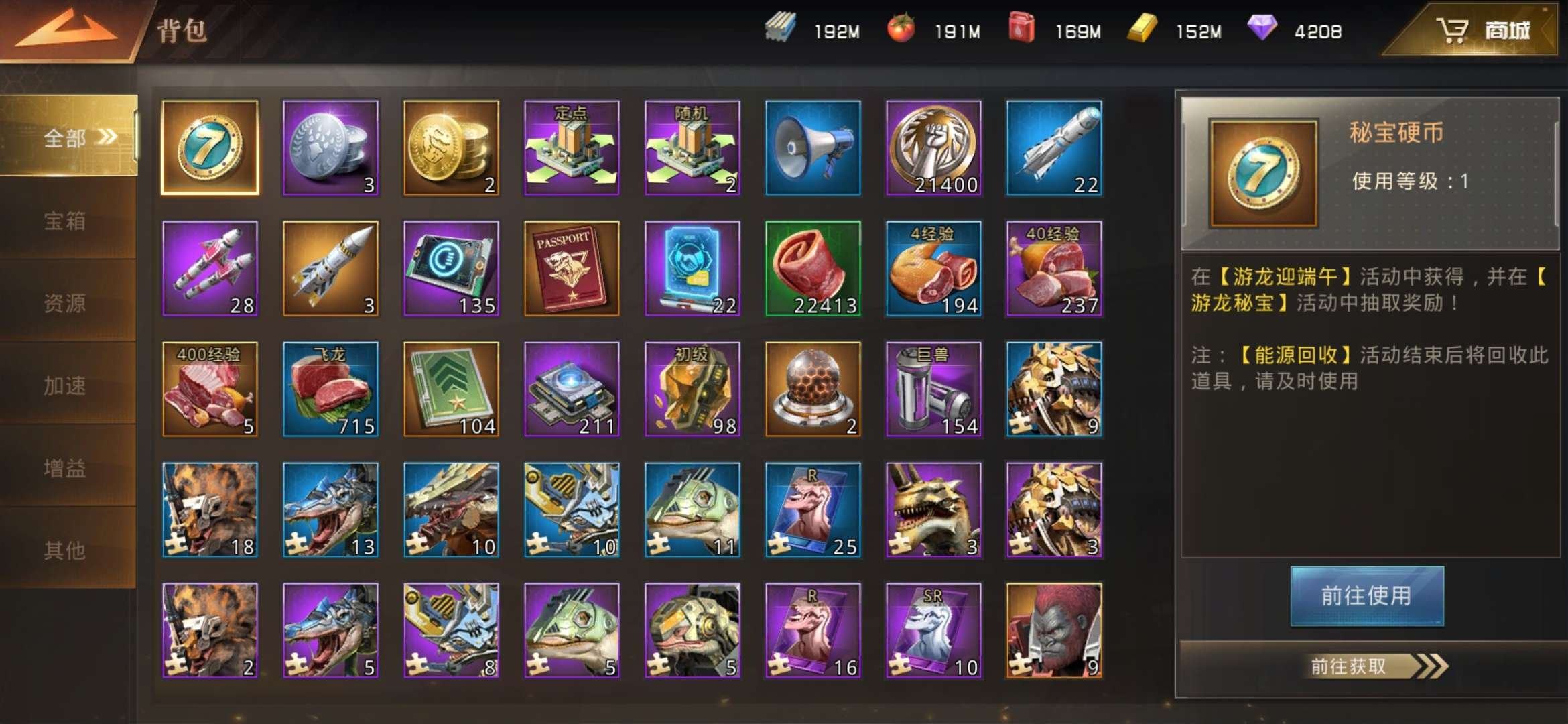Click the 前往使用 button

click(1367, 596)
